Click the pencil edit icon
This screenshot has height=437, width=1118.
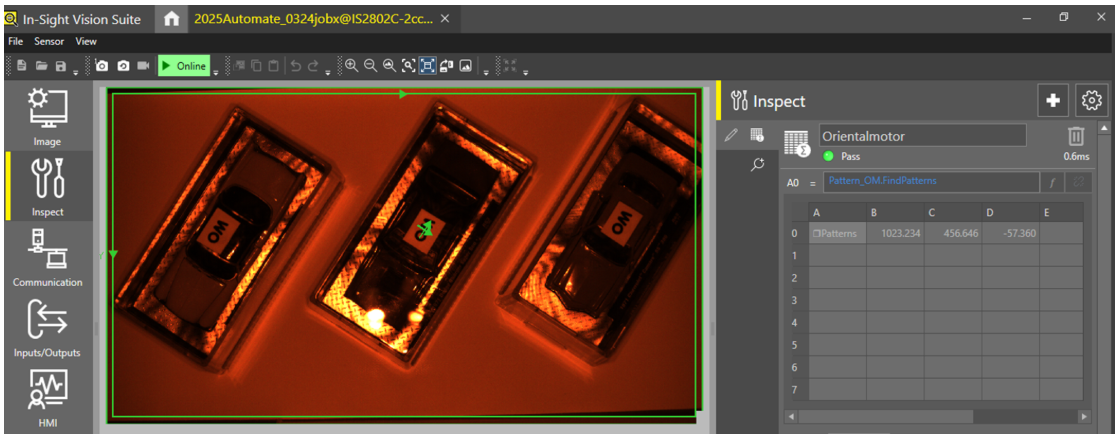(730, 135)
